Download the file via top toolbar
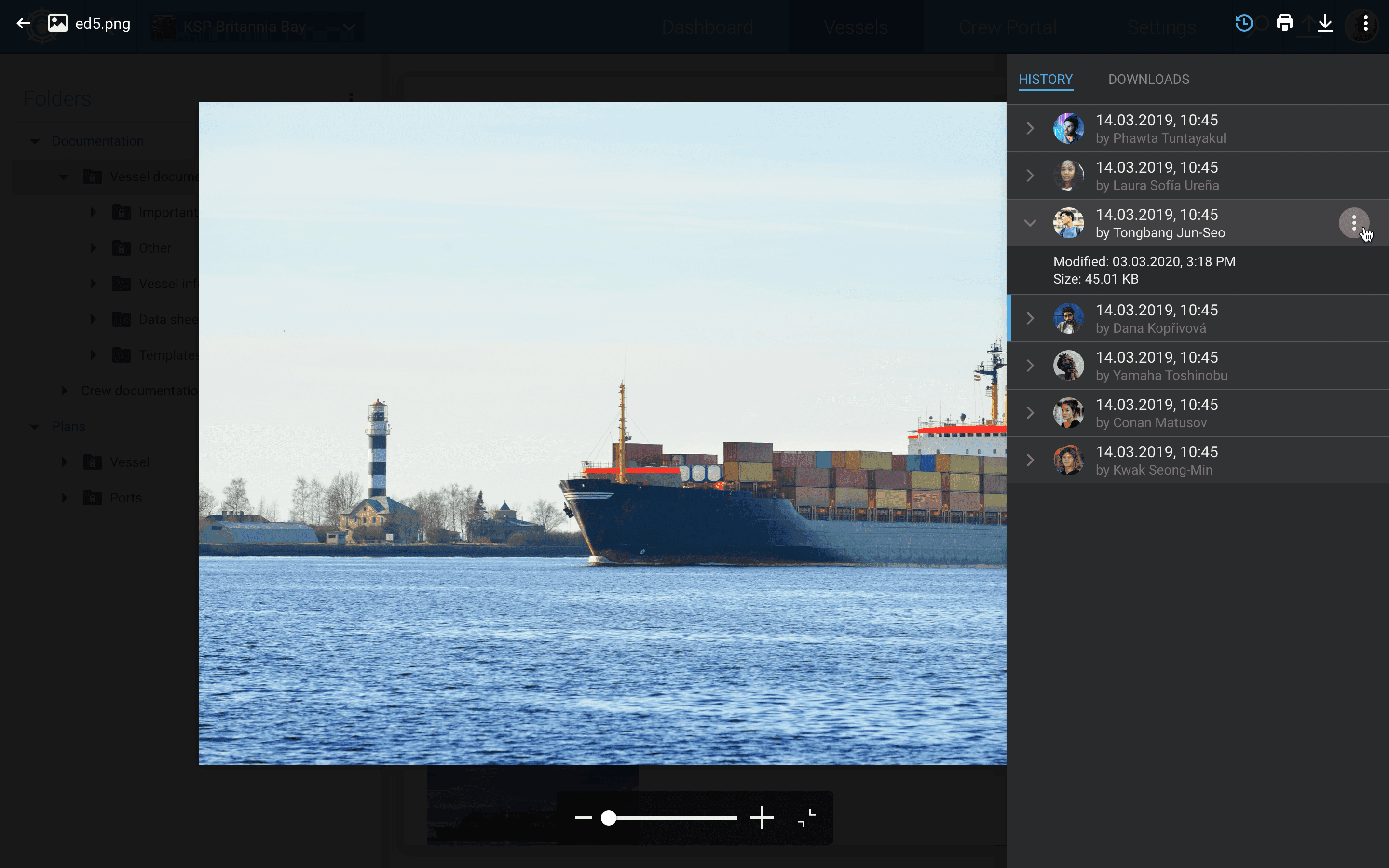Screen dimensions: 1389x868 pyautogui.click(x=1325, y=24)
